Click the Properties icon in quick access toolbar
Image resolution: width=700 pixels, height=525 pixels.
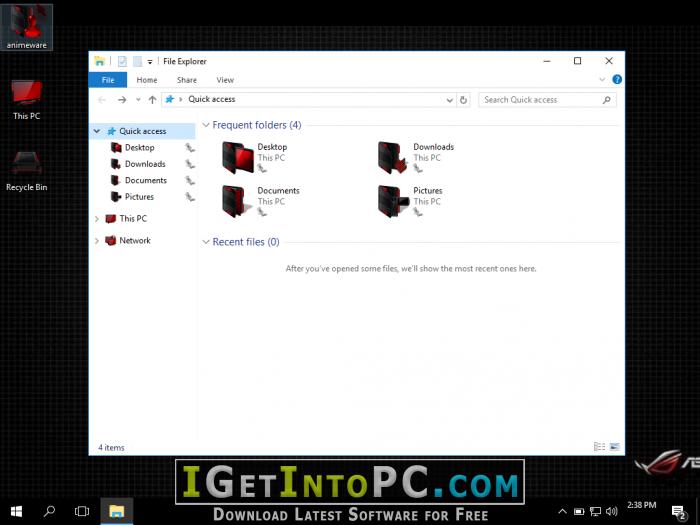tap(122, 61)
